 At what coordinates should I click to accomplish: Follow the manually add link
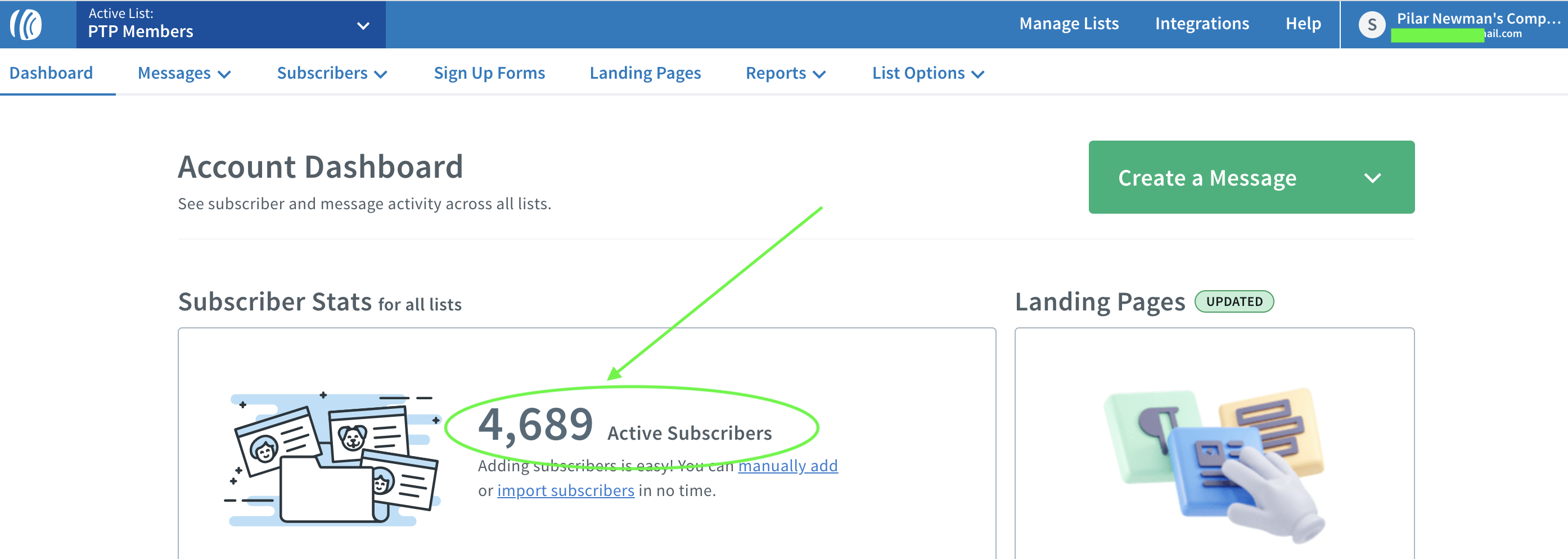click(787, 466)
